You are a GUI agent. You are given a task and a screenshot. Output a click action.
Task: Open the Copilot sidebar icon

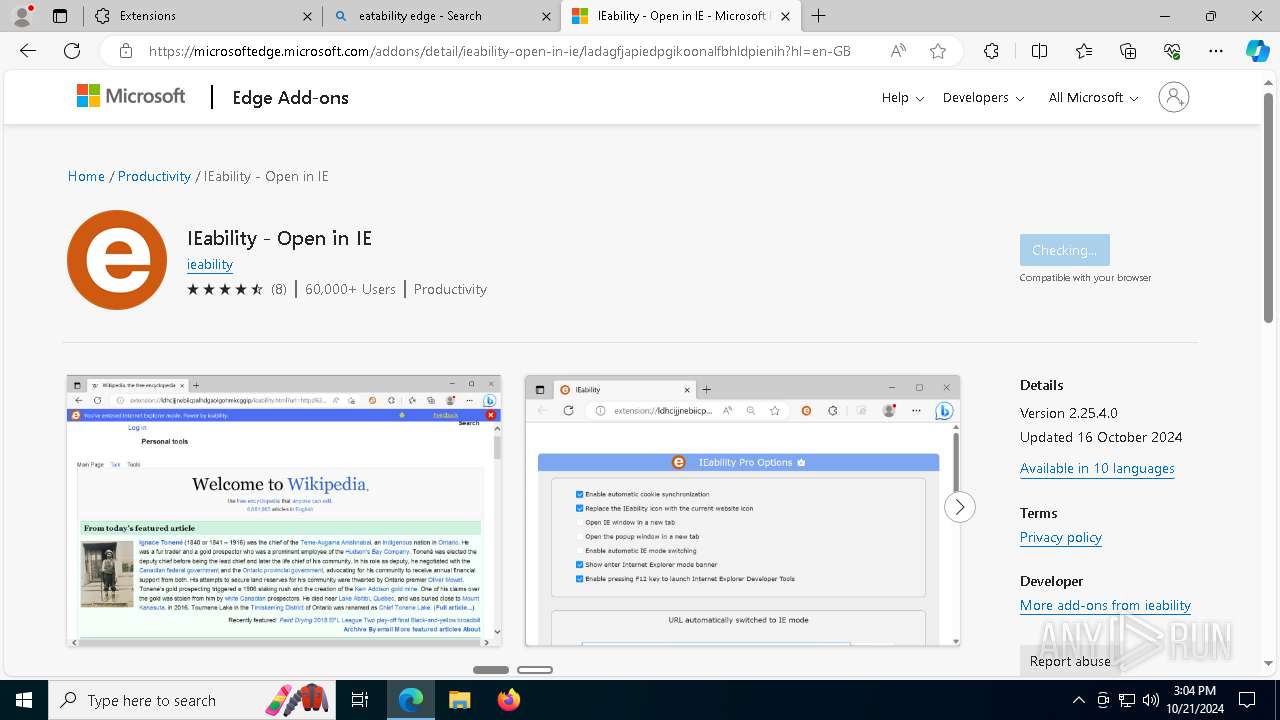pos(1257,51)
